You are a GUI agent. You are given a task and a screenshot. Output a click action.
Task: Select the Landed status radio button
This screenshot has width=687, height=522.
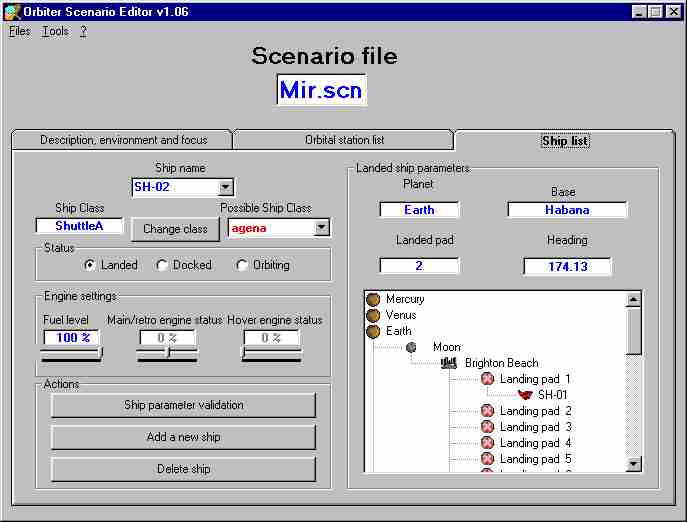[x=89, y=265]
